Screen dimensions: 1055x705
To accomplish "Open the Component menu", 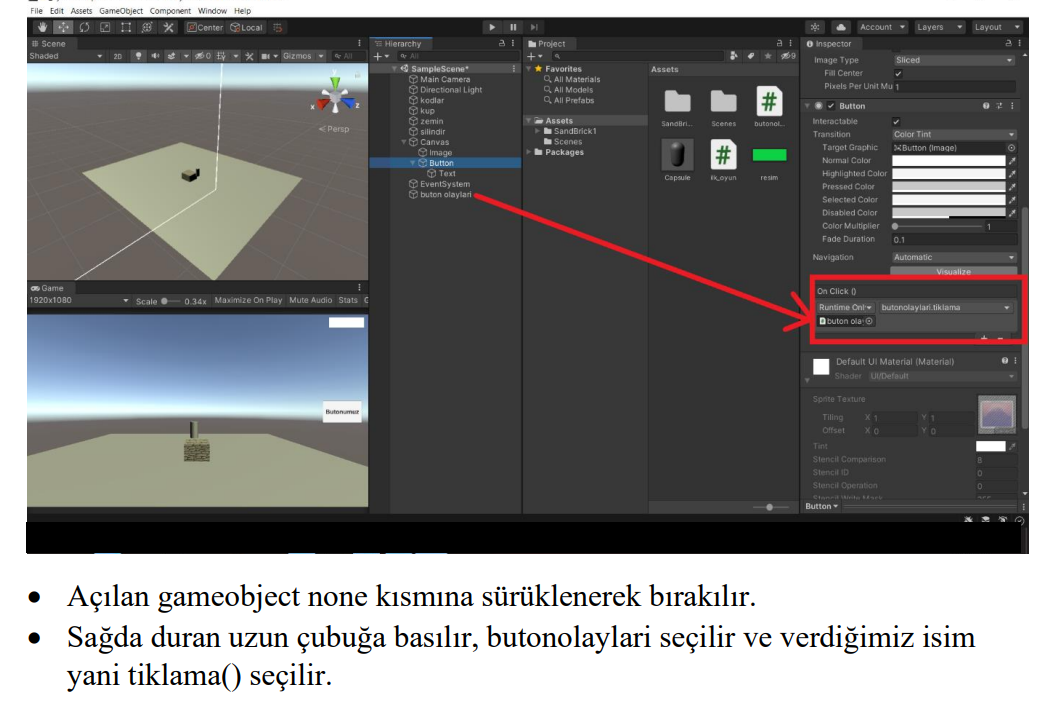I will 170,11.
